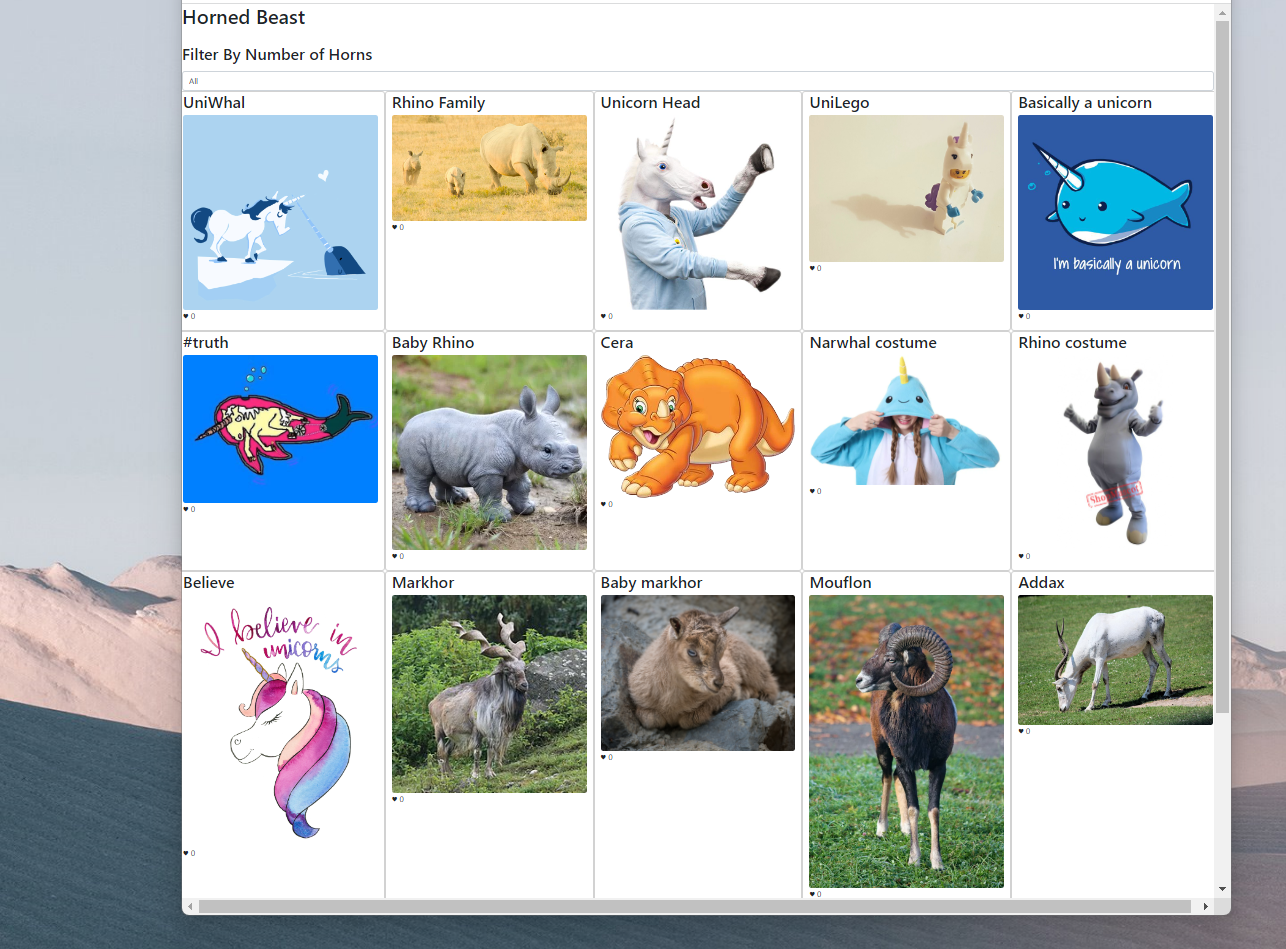Select the UniWhal unicorn and narwhal image
The height and width of the screenshot is (949, 1286).
[280, 212]
